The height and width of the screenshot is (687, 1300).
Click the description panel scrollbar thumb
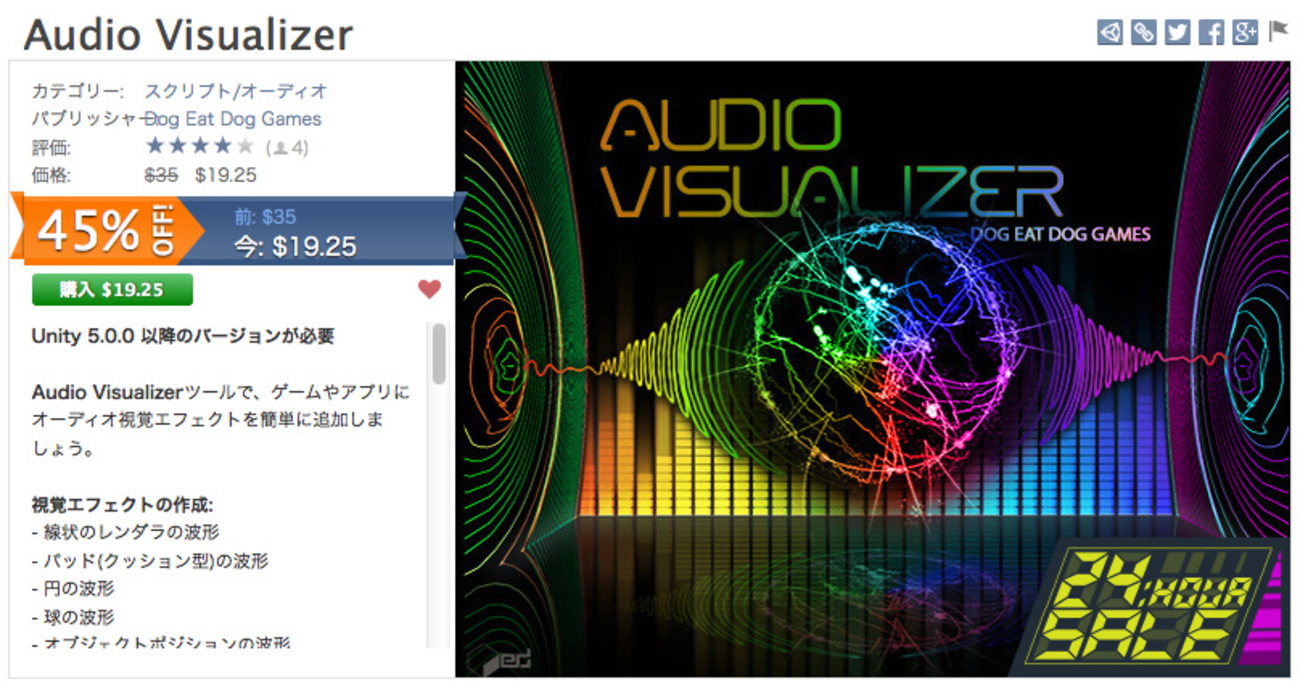coord(439,352)
